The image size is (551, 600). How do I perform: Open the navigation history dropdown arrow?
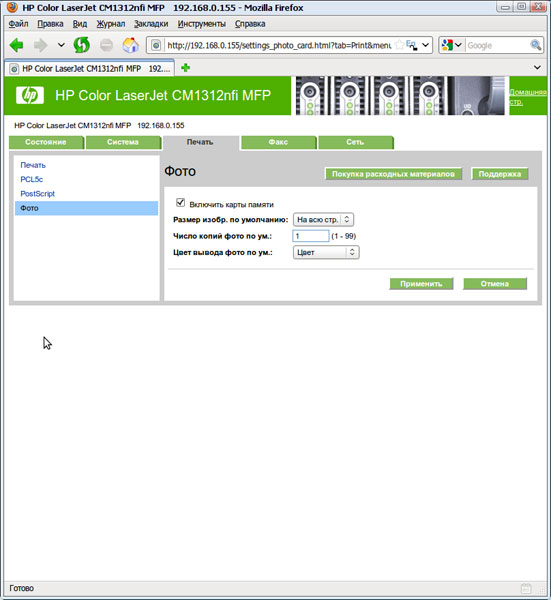pos(61,45)
